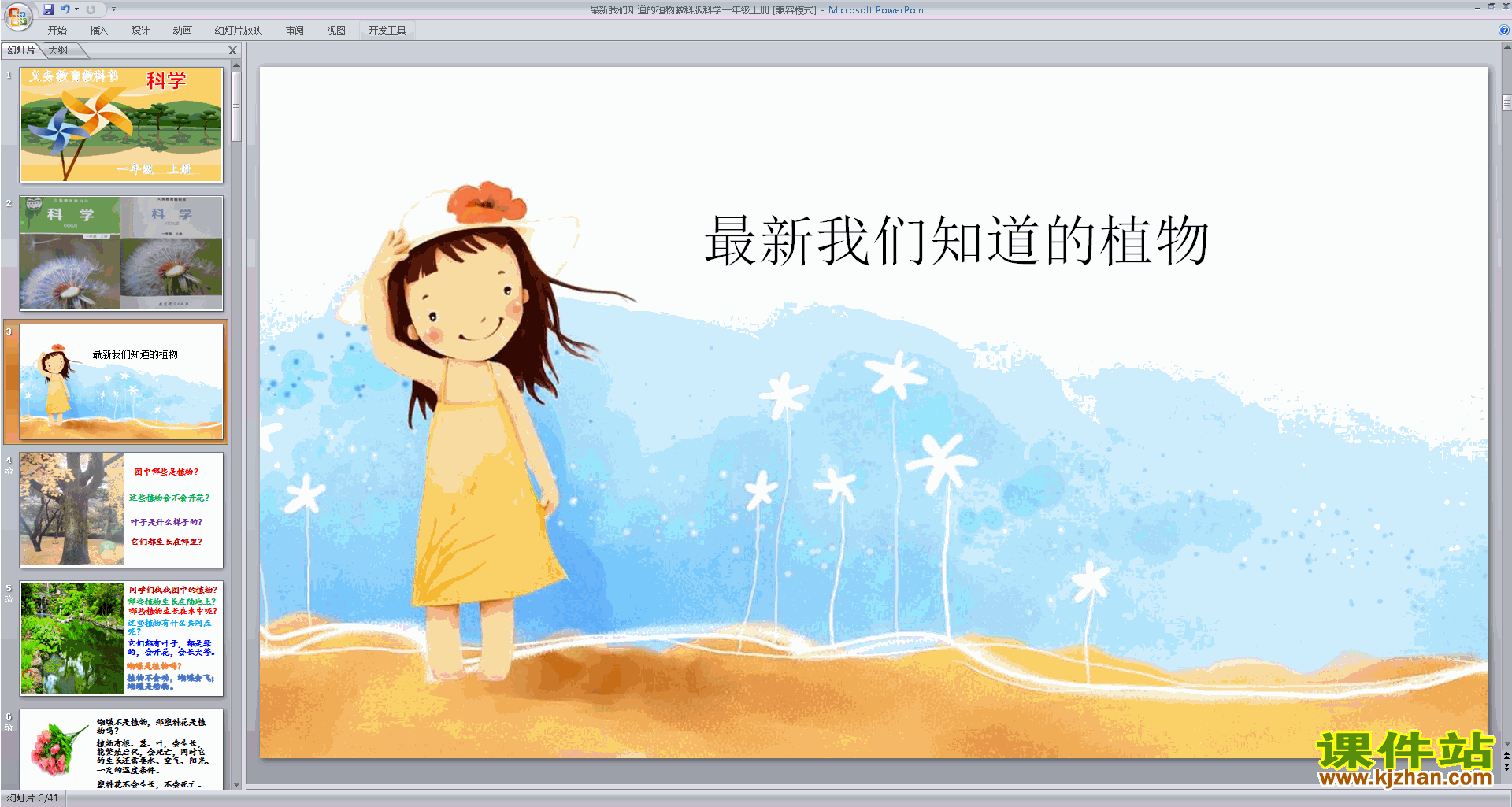Image resolution: width=1512 pixels, height=807 pixels.
Task: Click thumbnail pane scrollbar up arrow
Action: pyautogui.click(x=235, y=65)
